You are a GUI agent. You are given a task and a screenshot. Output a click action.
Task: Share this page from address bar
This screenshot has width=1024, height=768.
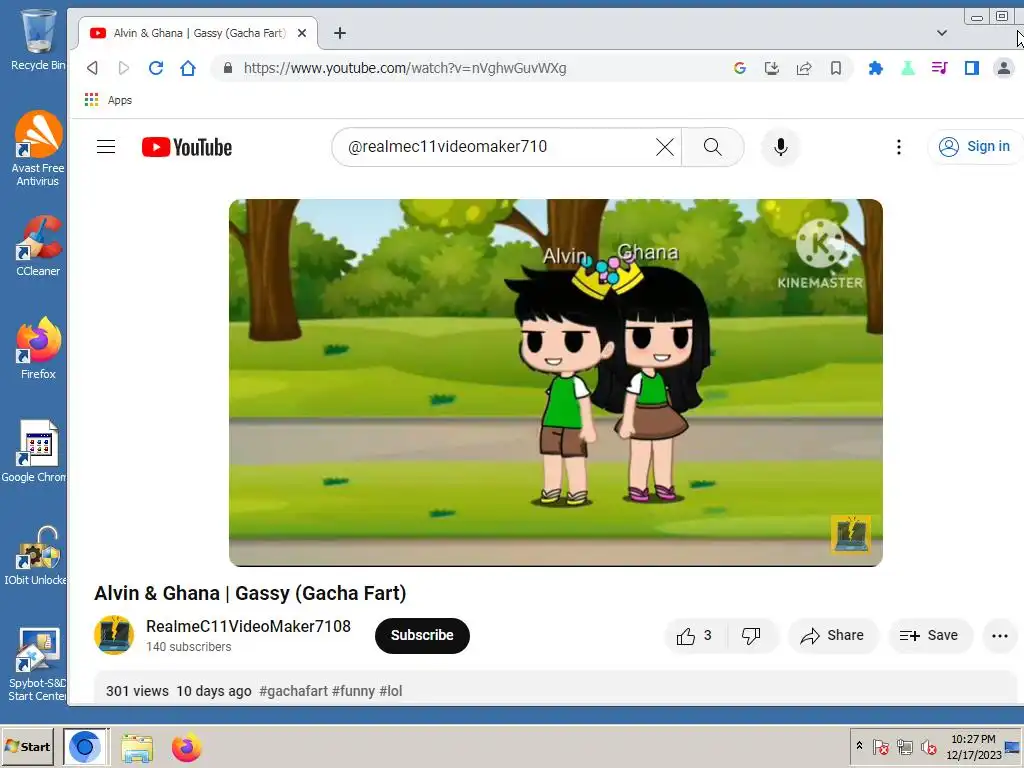pos(804,68)
